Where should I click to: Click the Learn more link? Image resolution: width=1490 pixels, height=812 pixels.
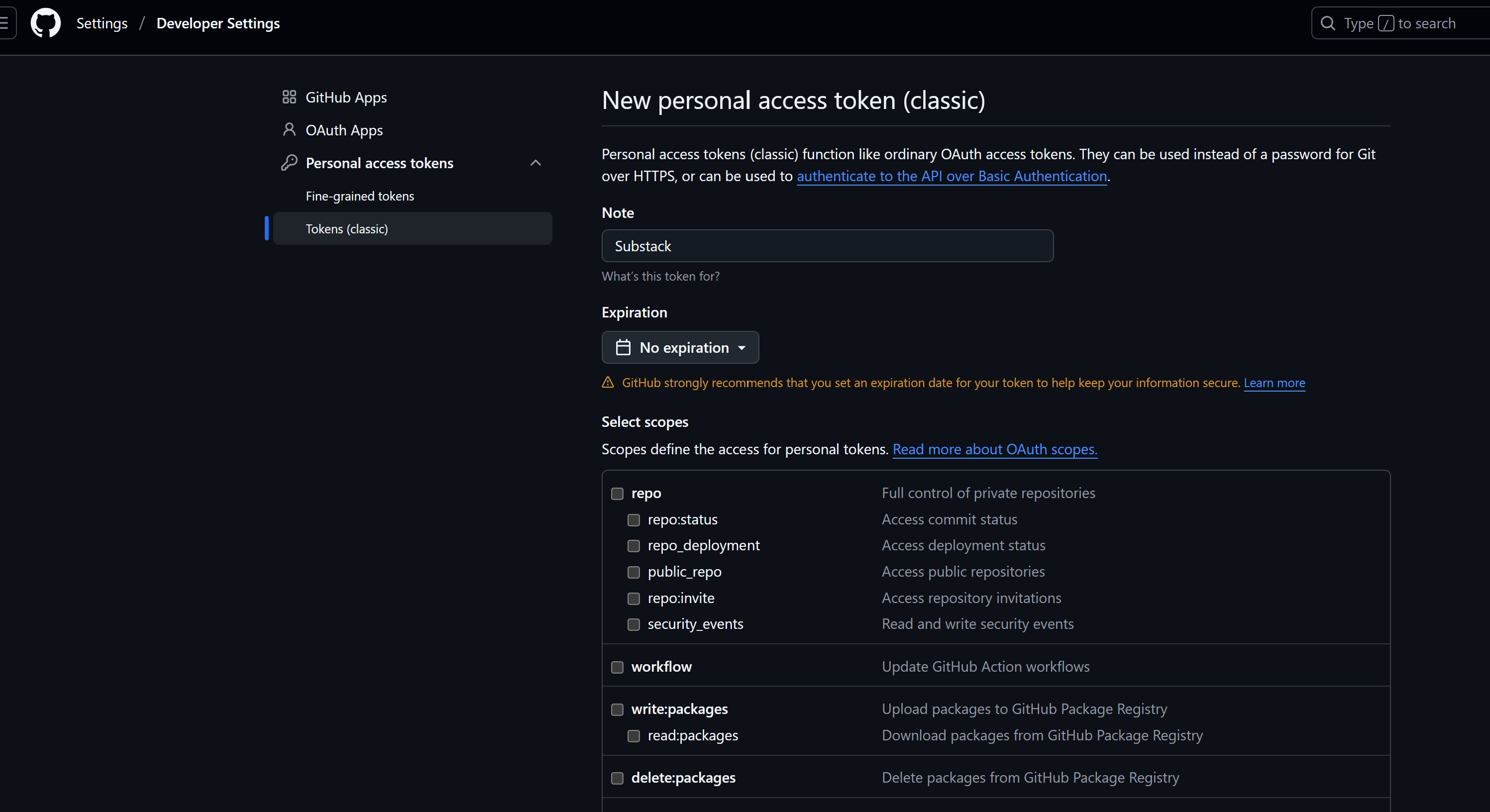pyautogui.click(x=1274, y=383)
